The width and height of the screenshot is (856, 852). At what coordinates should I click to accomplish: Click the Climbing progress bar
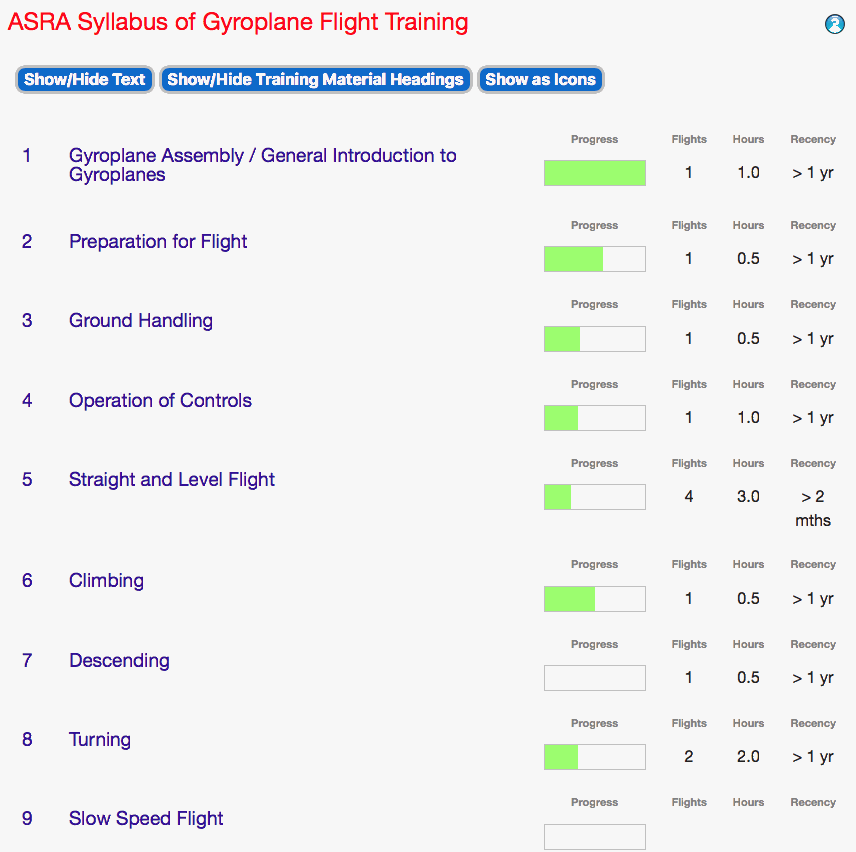[x=595, y=599]
